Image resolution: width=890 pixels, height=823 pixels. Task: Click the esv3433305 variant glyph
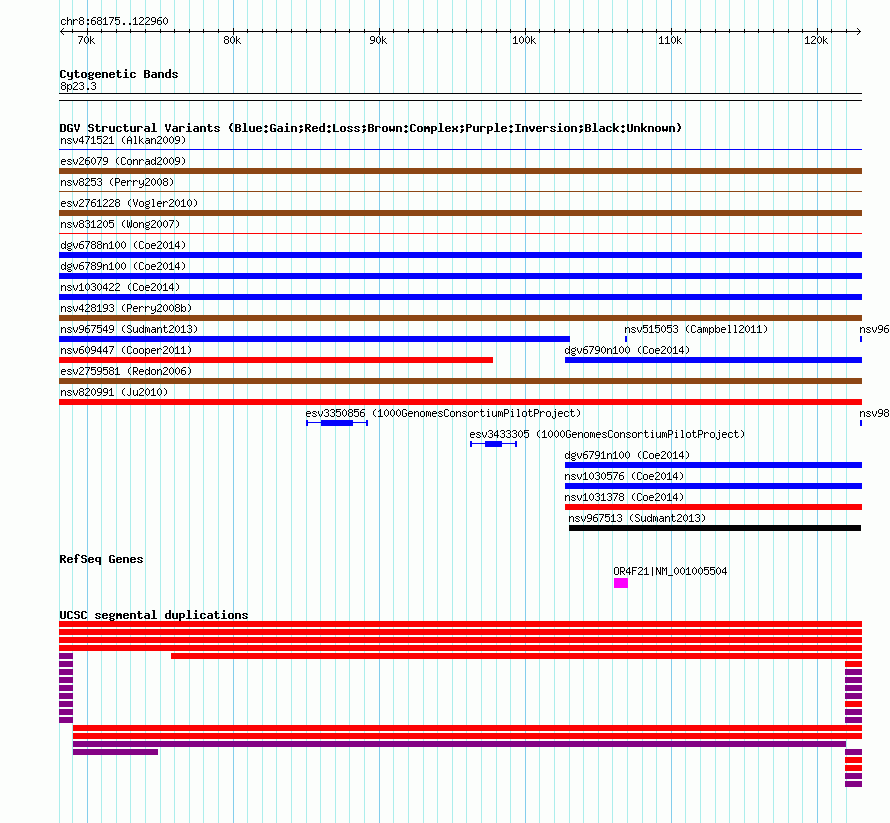tap(493, 444)
